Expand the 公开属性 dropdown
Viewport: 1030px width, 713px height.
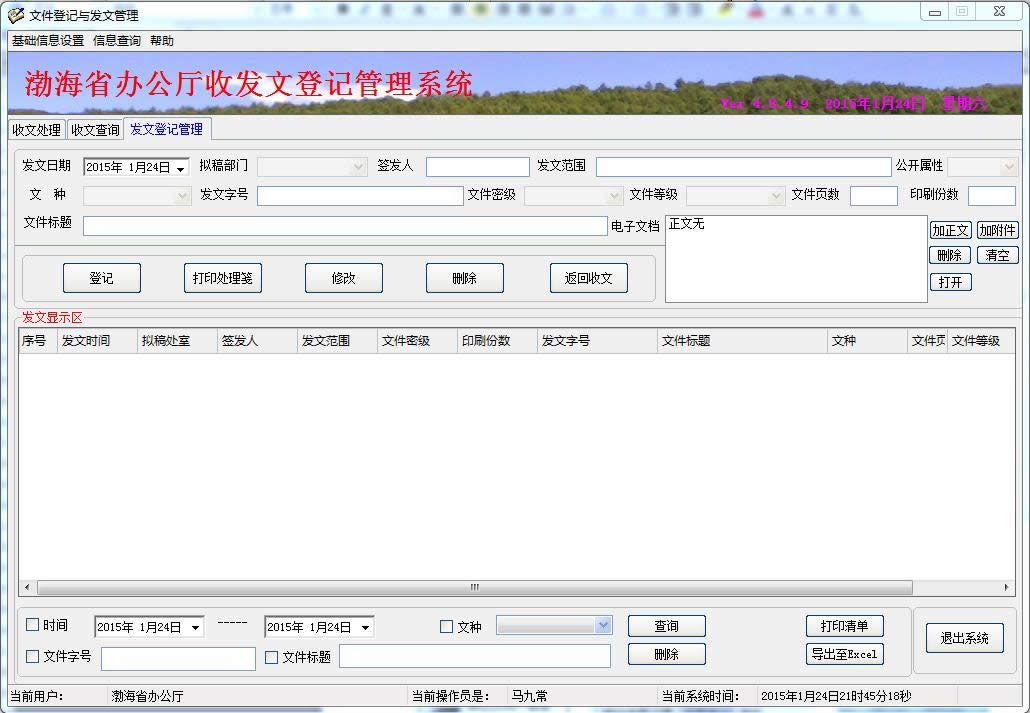click(1008, 167)
